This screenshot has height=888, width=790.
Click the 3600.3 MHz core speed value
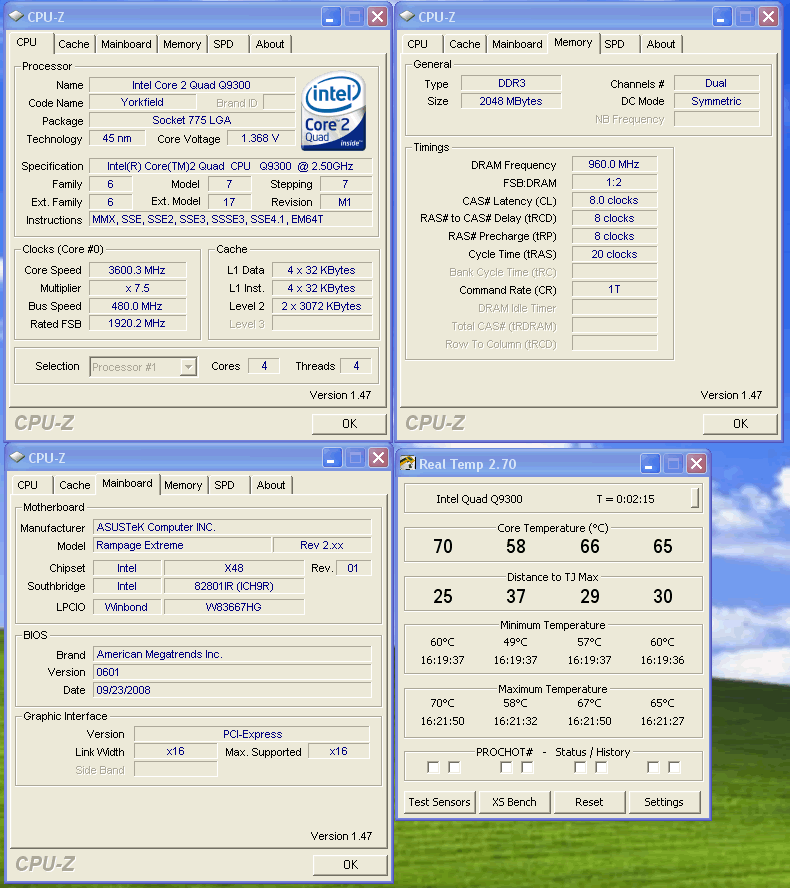(138, 270)
